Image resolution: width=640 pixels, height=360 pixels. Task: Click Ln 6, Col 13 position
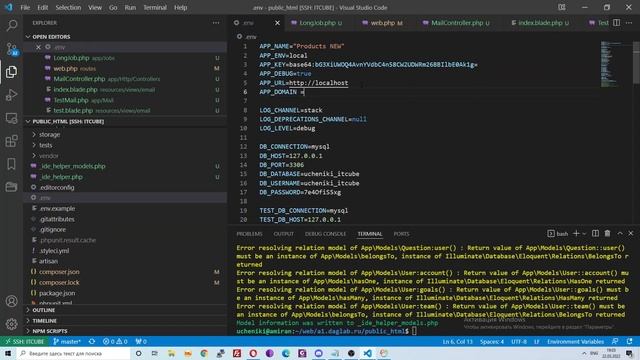pyautogui.click(x=457, y=342)
